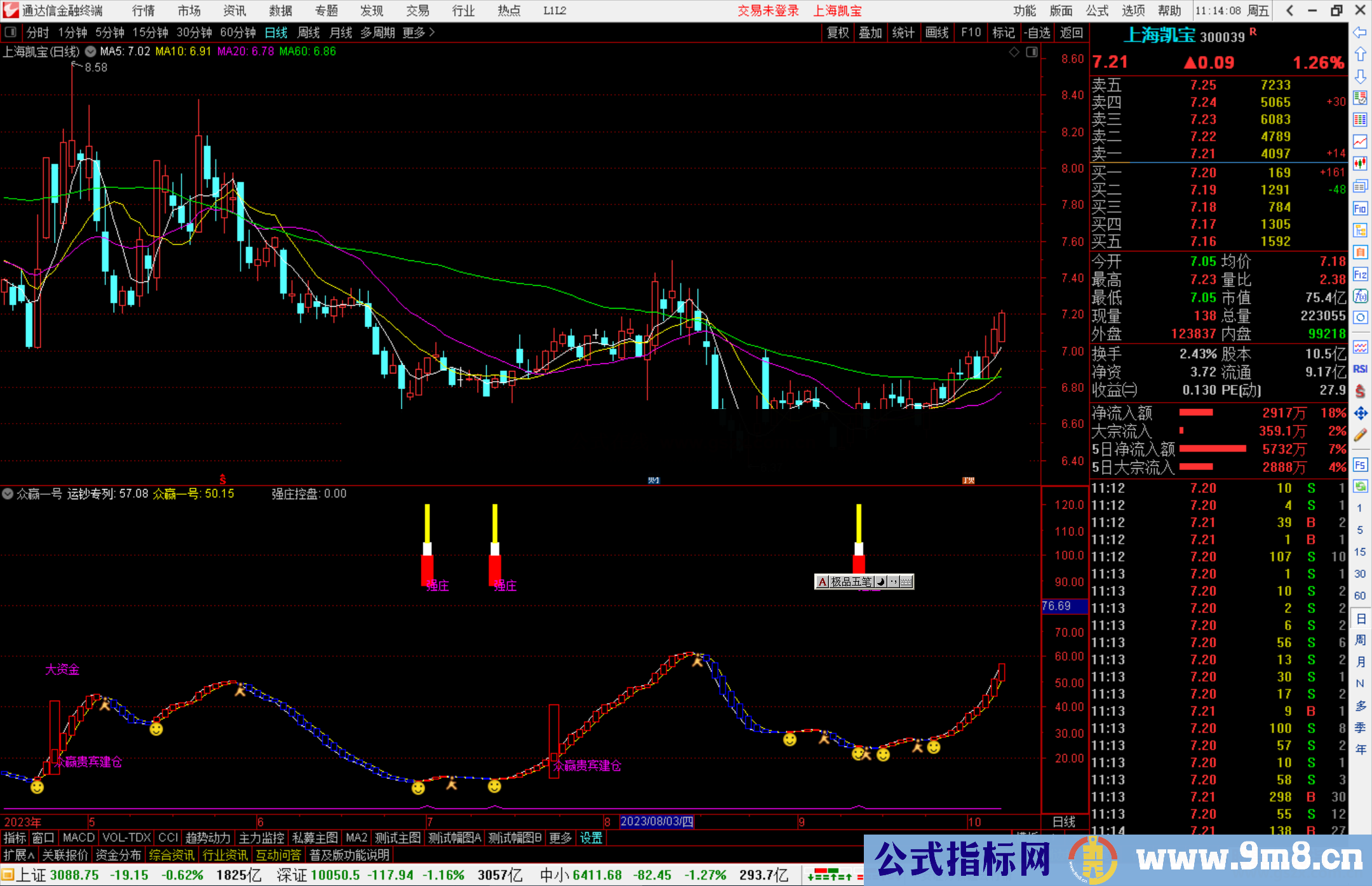Toggle the round marker beside 众赢一号 indicator
Image resolution: width=1372 pixels, height=886 pixels.
(8, 493)
